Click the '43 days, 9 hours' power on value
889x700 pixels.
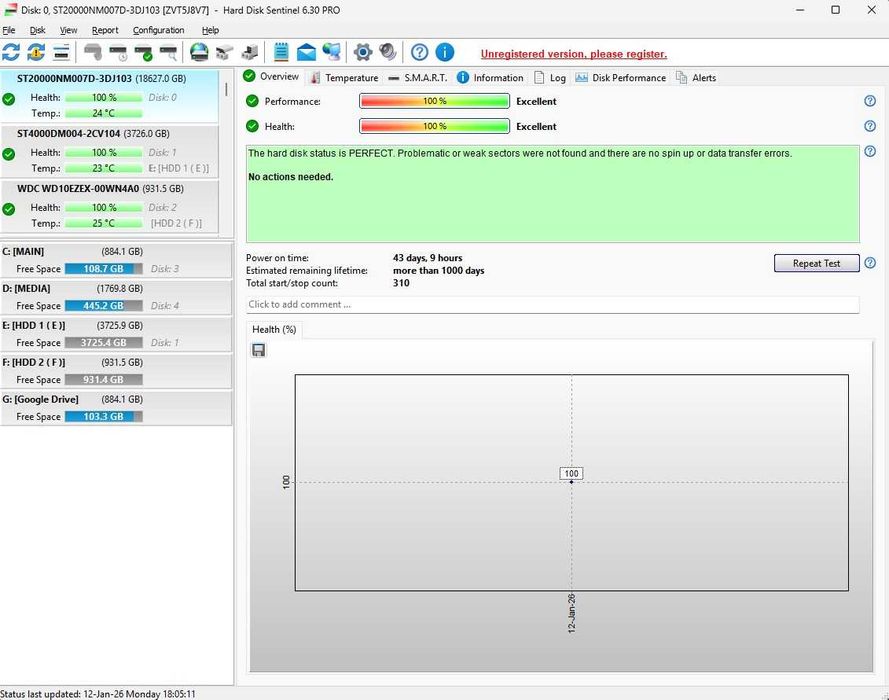point(427,258)
